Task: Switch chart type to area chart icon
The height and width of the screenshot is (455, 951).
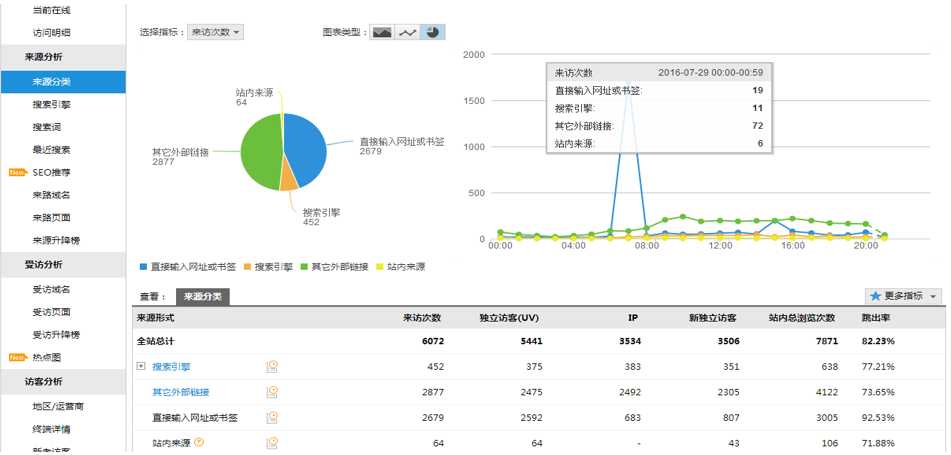Action: tap(382, 32)
